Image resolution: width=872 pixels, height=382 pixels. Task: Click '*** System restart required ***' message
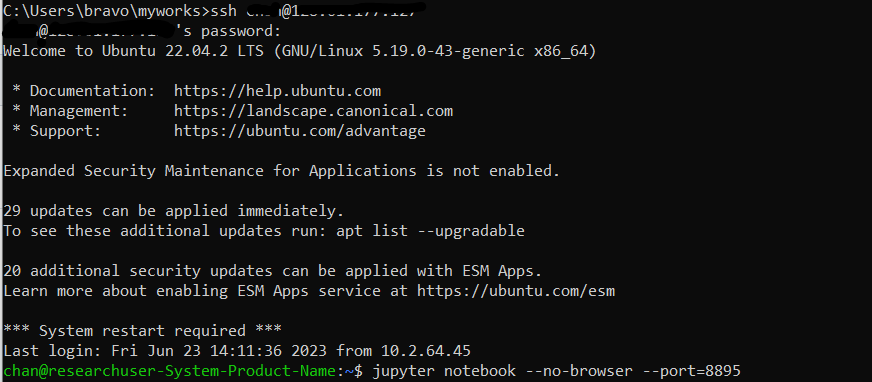point(142,331)
